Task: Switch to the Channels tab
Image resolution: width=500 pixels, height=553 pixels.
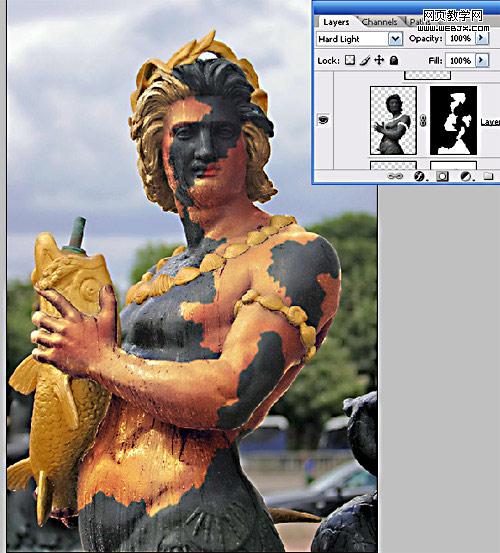Action: (x=379, y=22)
